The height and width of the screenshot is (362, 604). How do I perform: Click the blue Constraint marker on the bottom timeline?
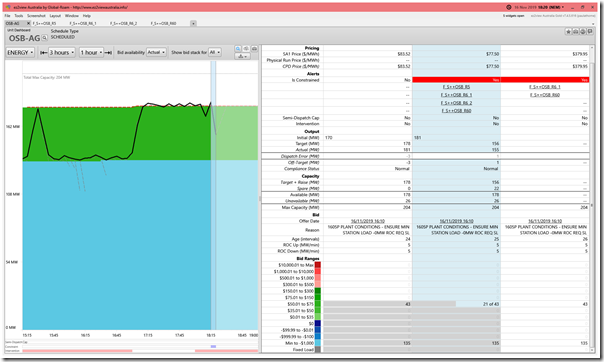point(213,347)
